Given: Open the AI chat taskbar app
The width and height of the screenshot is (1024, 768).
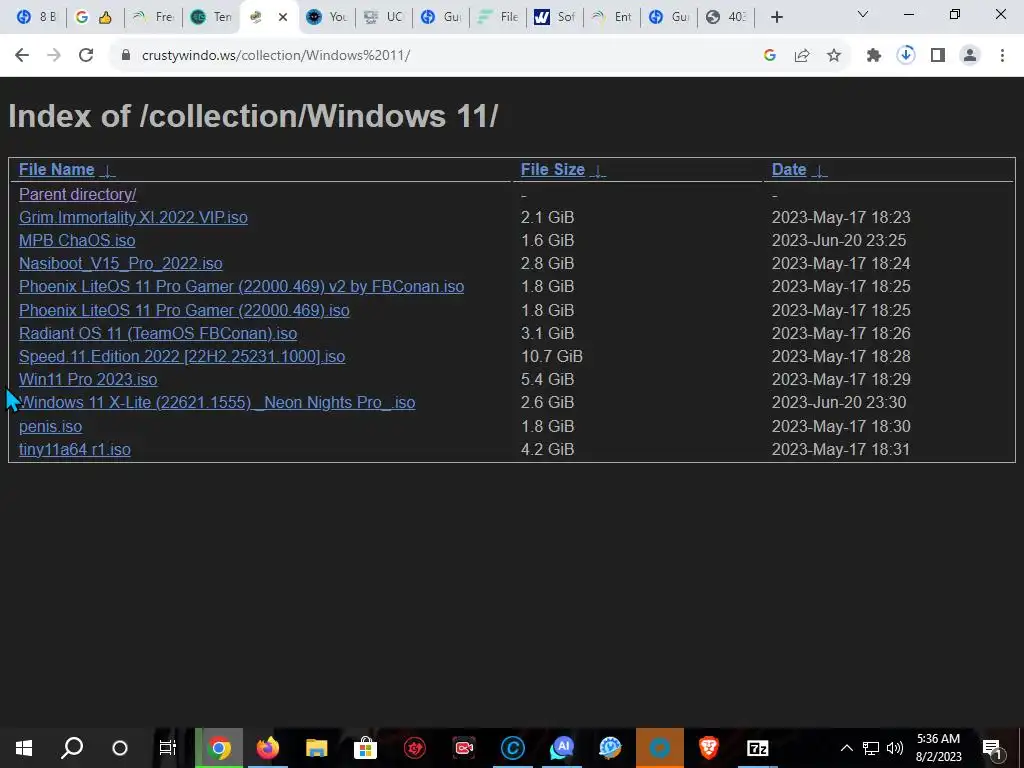Looking at the screenshot, I should tap(562, 748).
